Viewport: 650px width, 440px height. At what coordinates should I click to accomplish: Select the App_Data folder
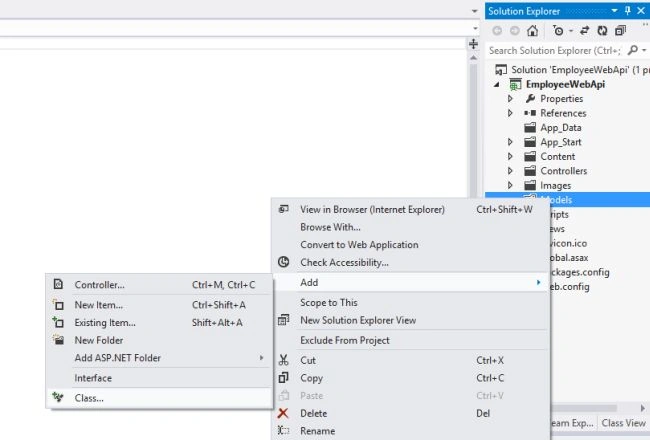pyautogui.click(x=560, y=128)
